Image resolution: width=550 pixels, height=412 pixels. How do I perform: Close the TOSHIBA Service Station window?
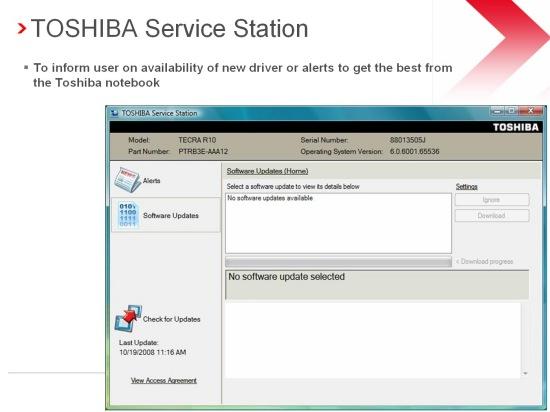click(531, 111)
